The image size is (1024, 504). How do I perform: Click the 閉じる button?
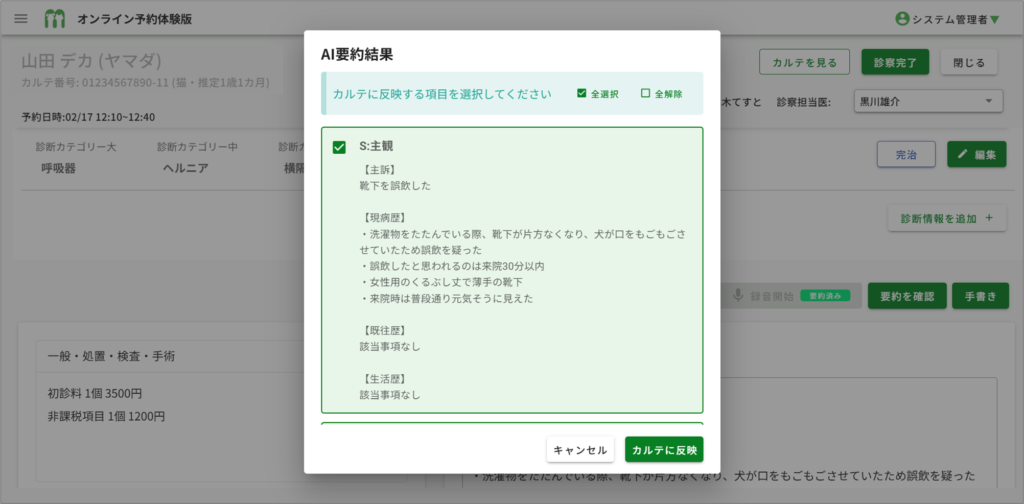coord(968,62)
